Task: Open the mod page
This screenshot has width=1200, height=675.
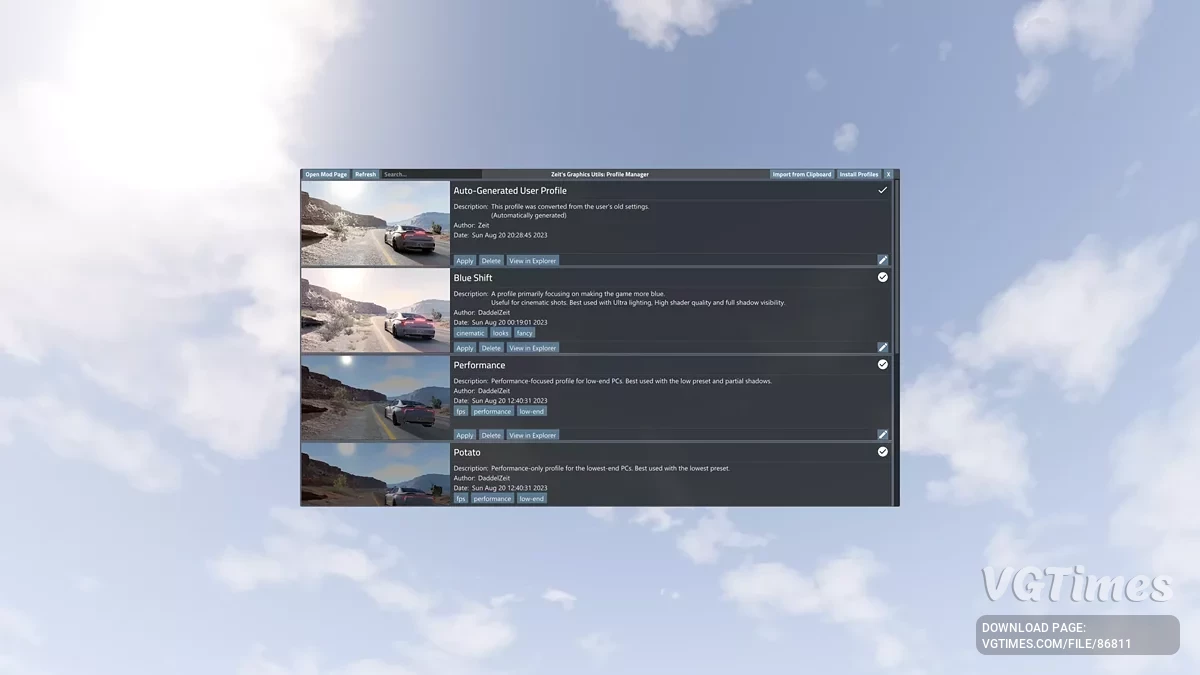Action: click(326, 173)
